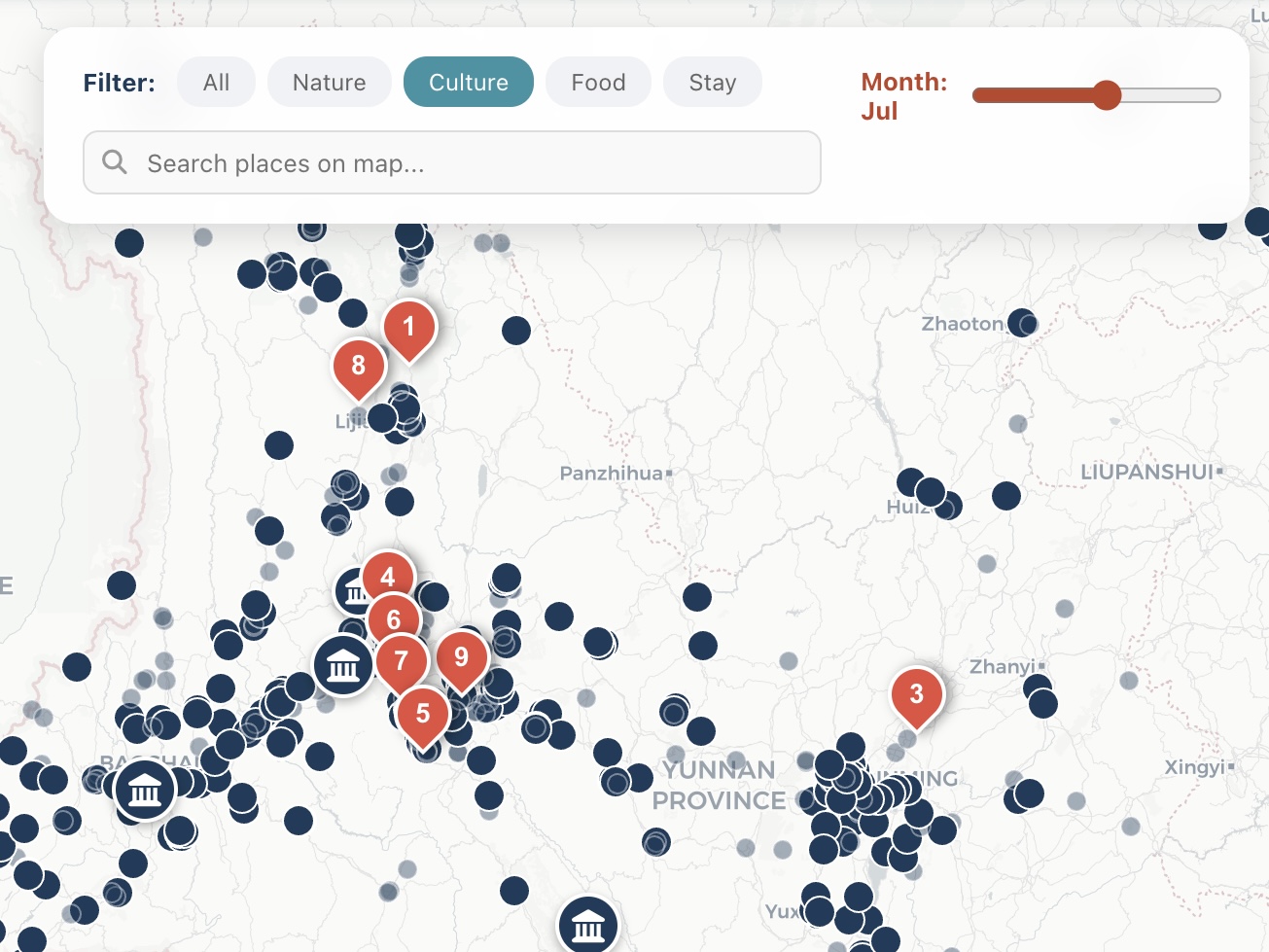Click the magnifying glass search icon
Image resolution: width=1269 pixels, height=952 pixels.
pos(115,162)
